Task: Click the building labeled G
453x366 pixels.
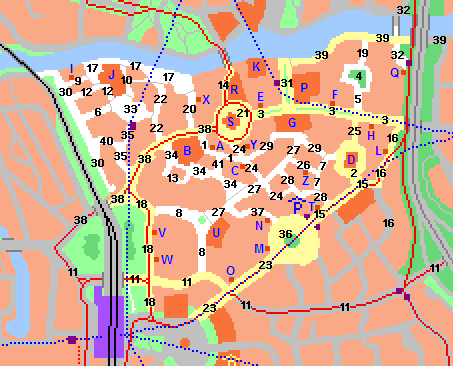Action: pyautogui.click(x=293, y=123)
